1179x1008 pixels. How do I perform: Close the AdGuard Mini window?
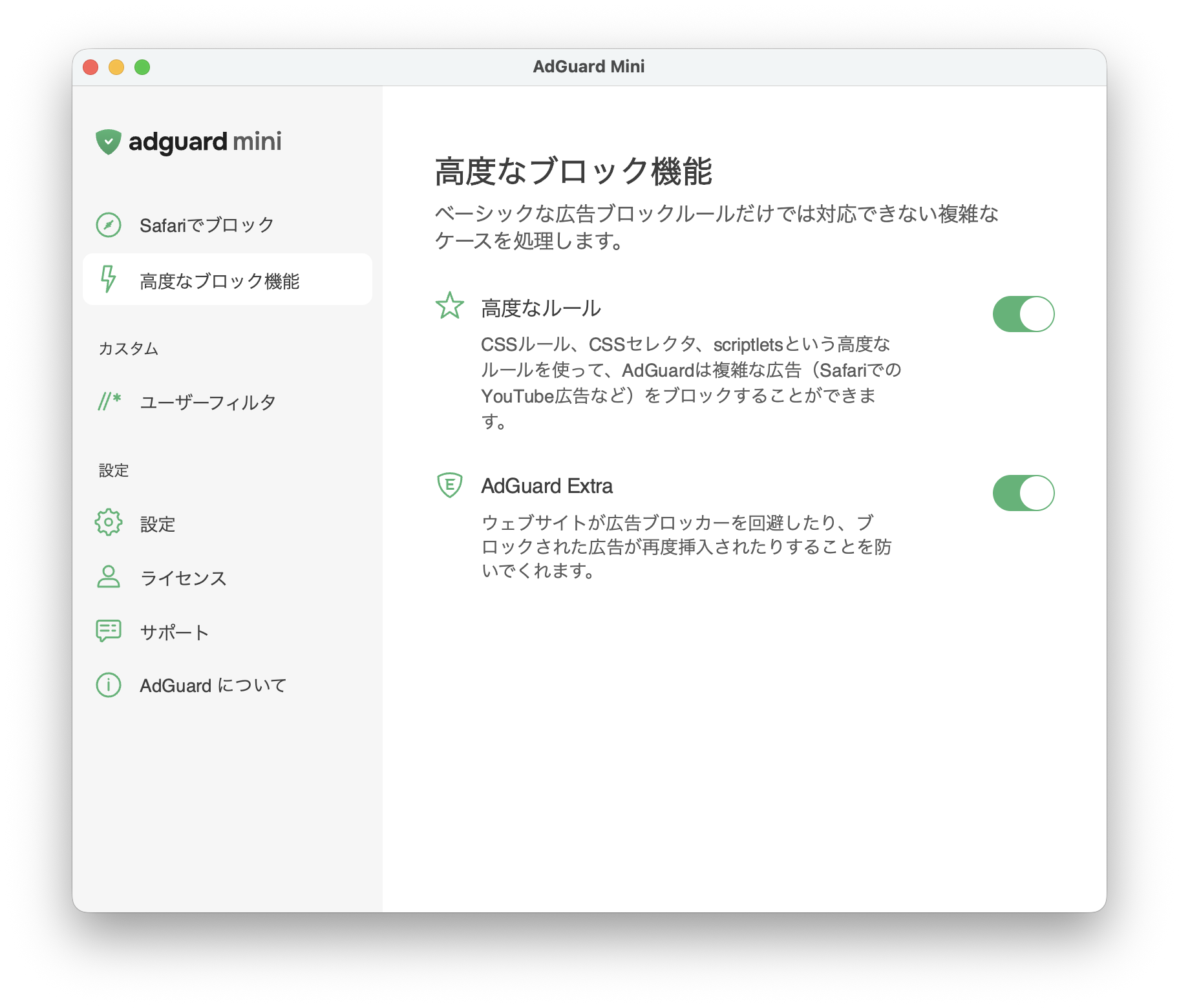pyautogui.click(x=90, y=67)
